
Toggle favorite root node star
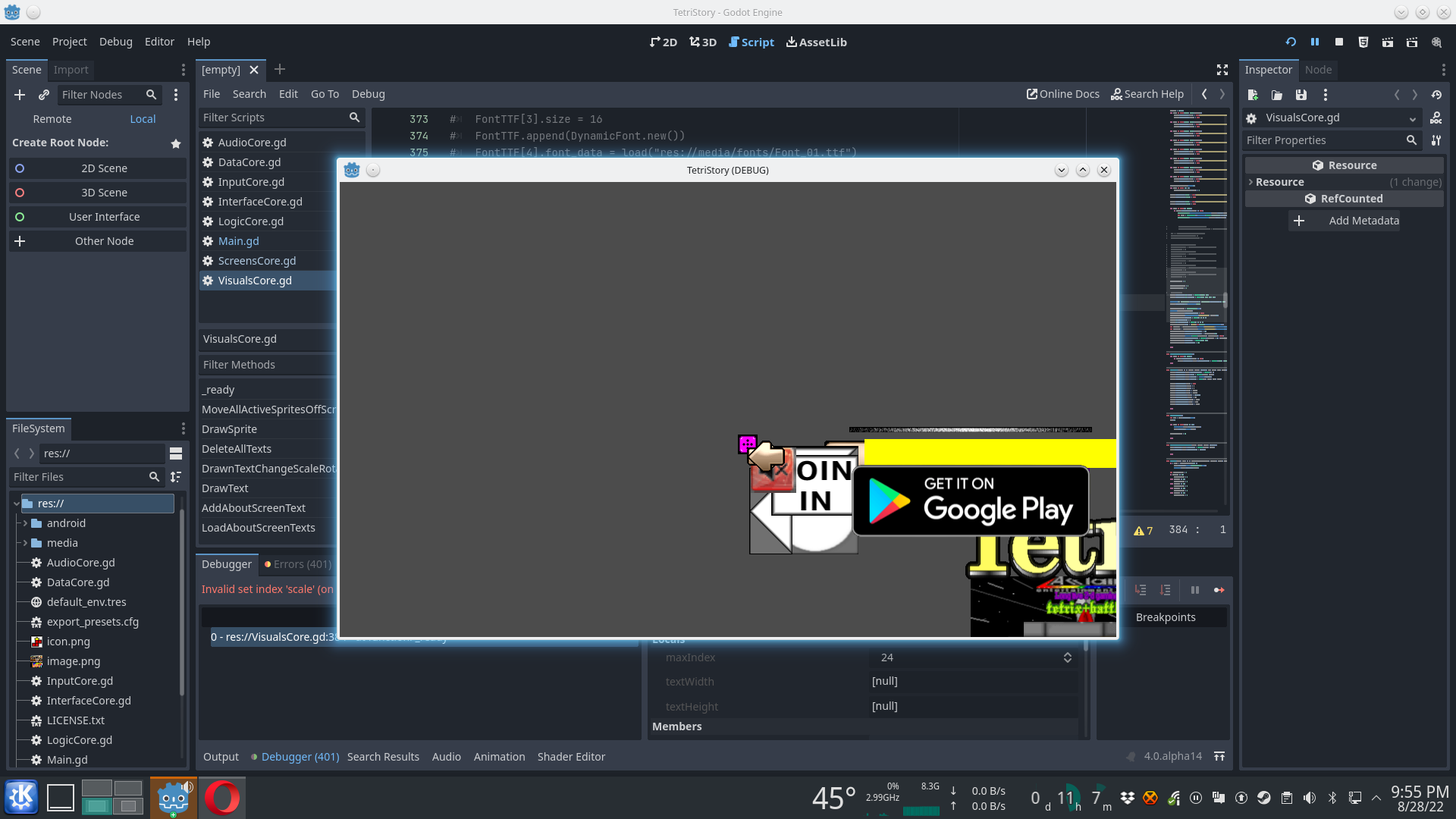pyautogui.click(x=176, y=143)
